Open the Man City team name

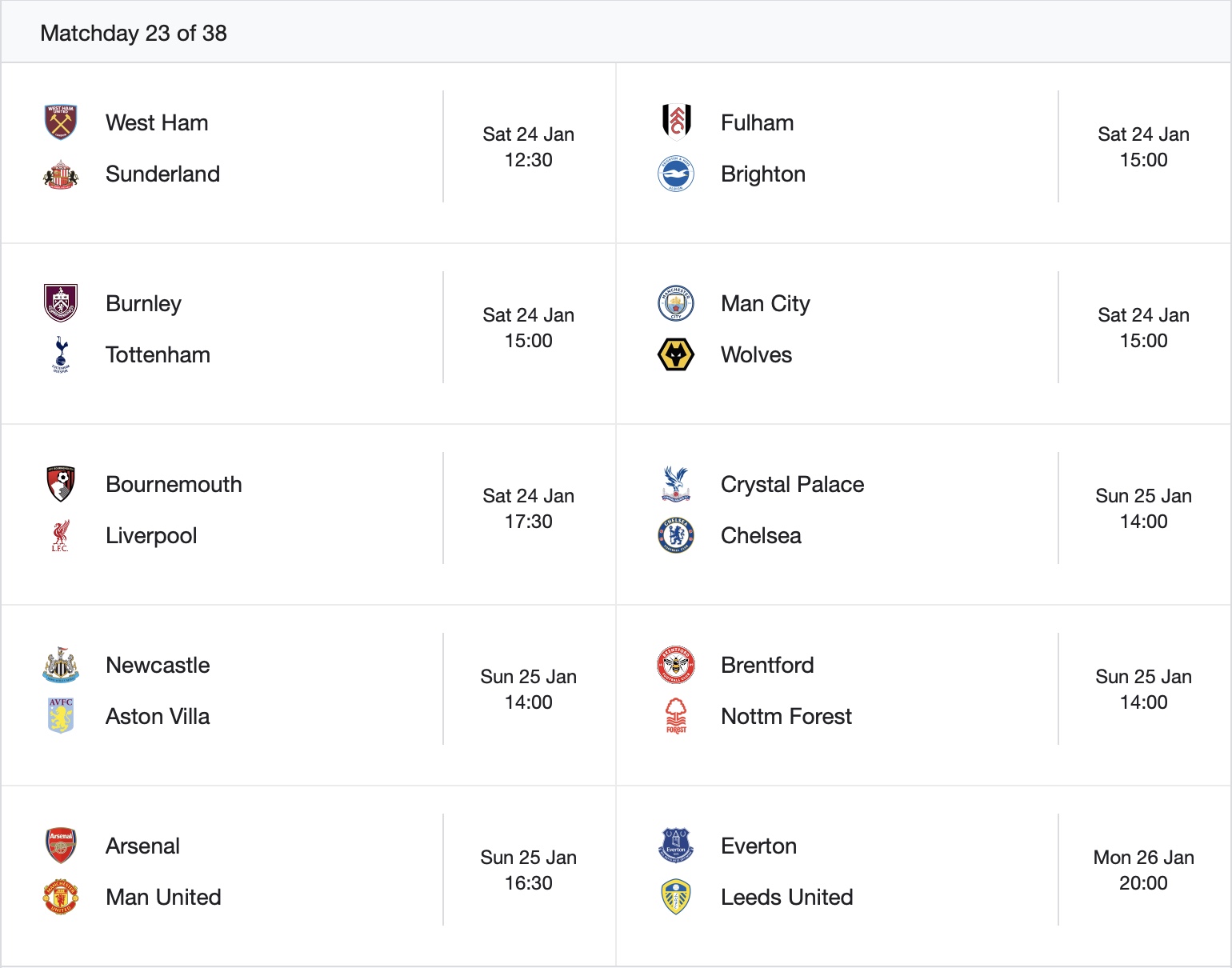(765, 303)
